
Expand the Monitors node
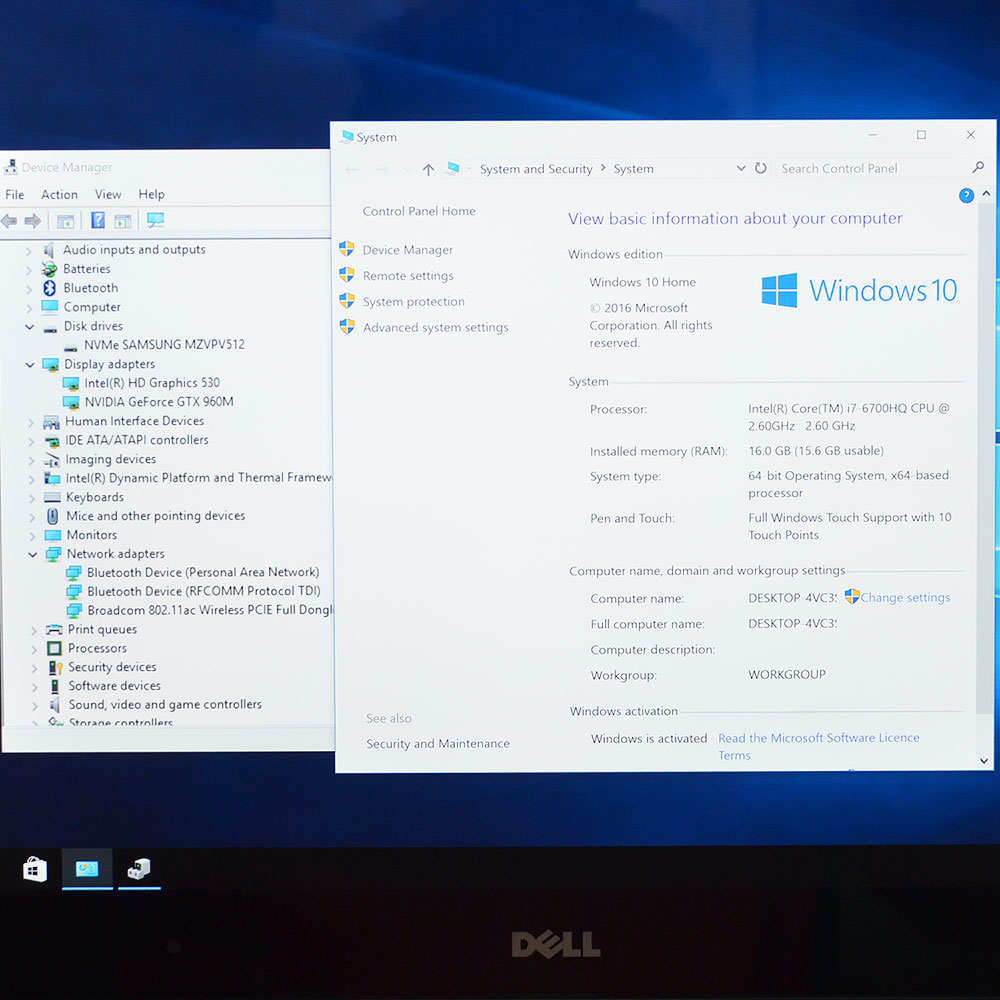tap(33, 536)
